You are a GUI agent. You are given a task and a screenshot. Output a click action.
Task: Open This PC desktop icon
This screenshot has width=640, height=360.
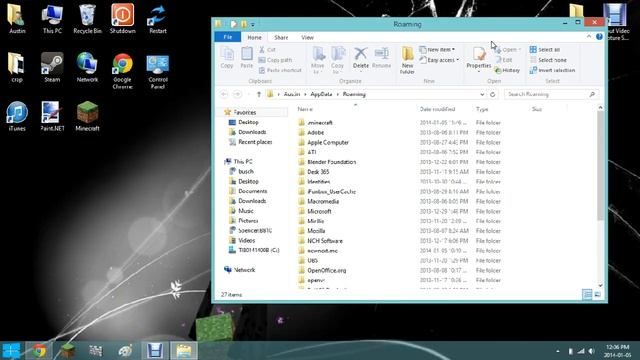(x=52, y=19)
